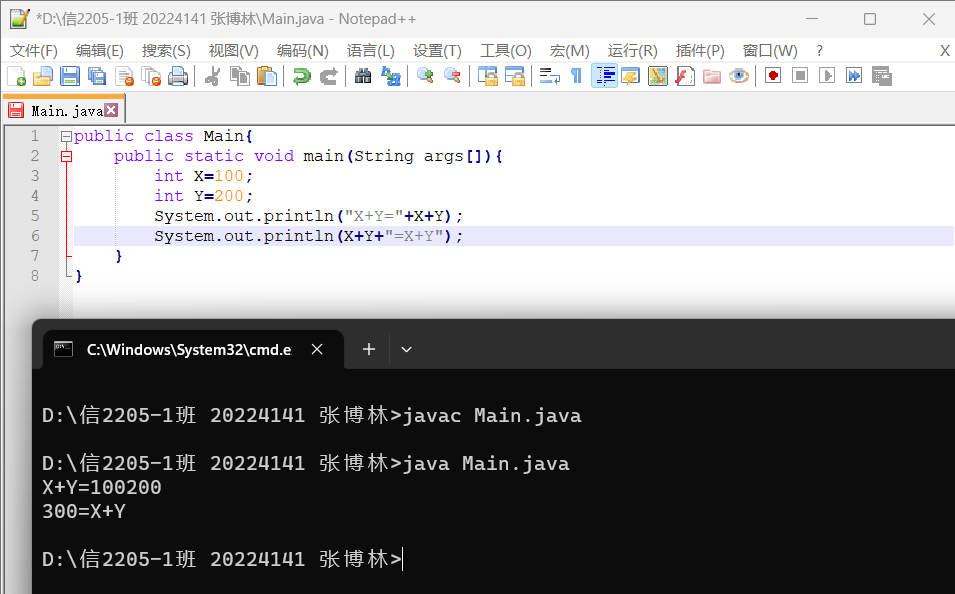Click the Save All toolbar icon

coord(97,76)
